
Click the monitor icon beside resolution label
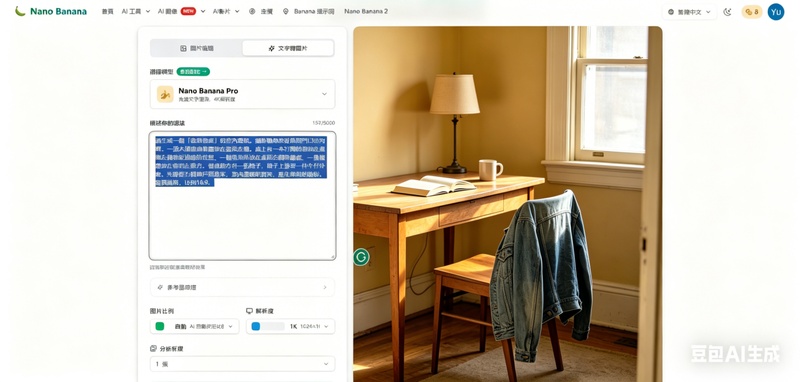coord(249,311)
